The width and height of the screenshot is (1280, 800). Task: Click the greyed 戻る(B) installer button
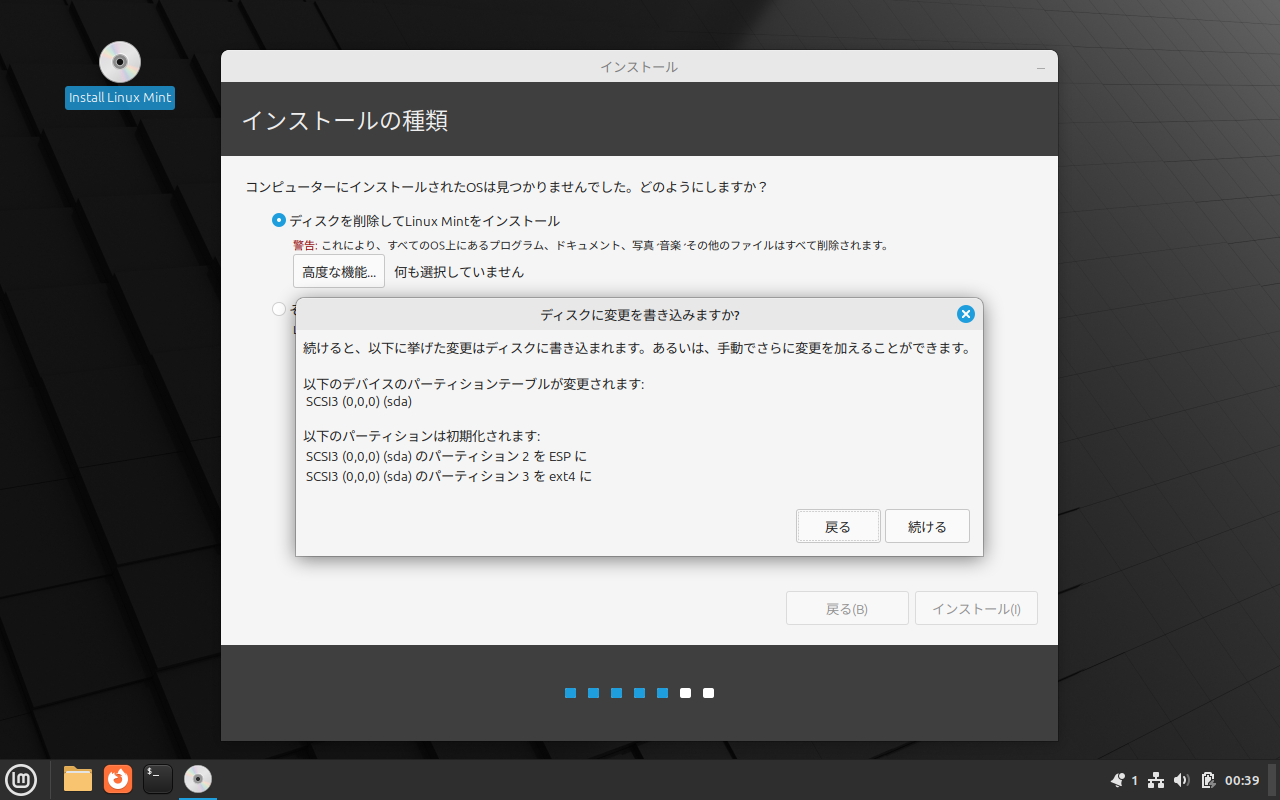point(847,608)
